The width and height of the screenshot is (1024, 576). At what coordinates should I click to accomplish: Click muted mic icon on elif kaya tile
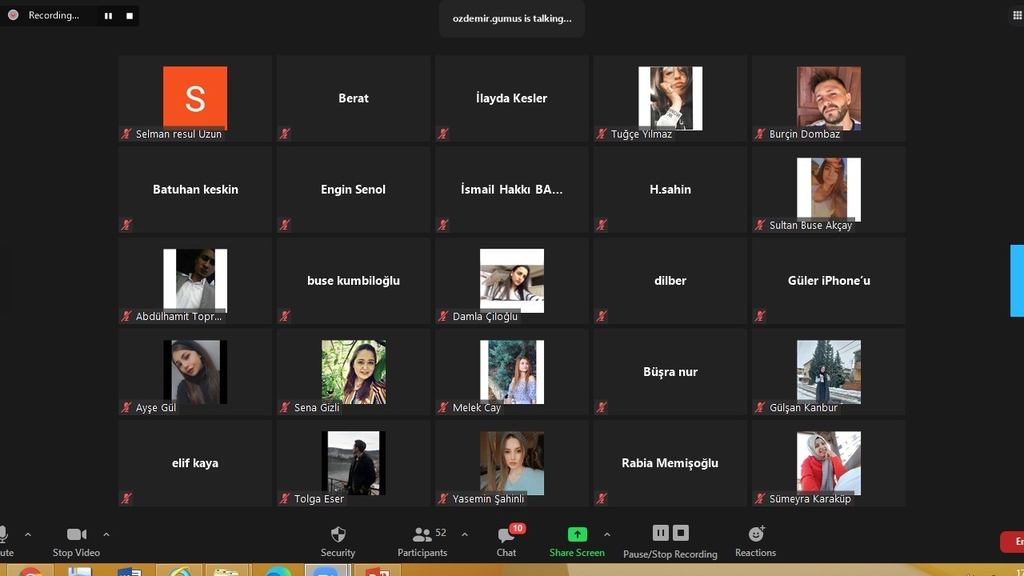pyautogui.click(x=126, y=498)
